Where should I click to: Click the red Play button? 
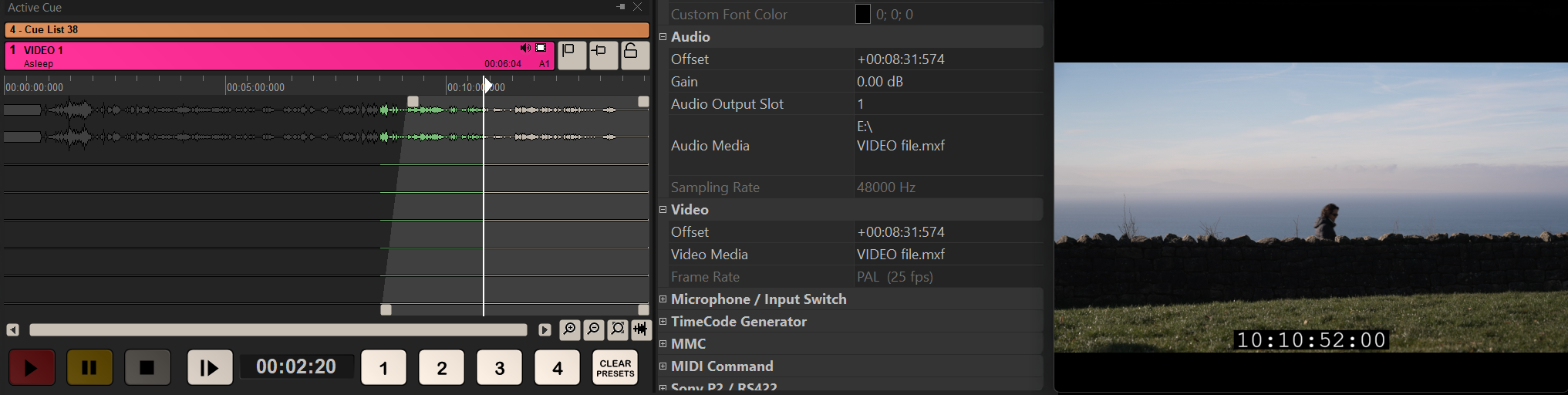pos(32,367)
